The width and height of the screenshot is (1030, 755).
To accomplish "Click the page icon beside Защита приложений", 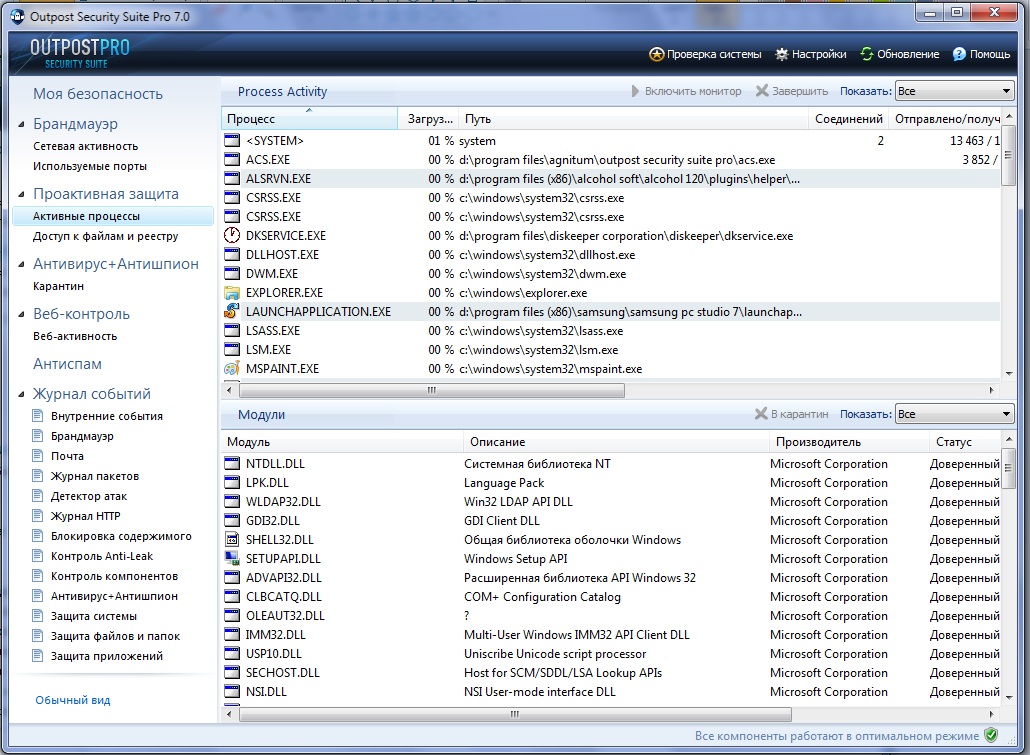I will click(38, 656).
